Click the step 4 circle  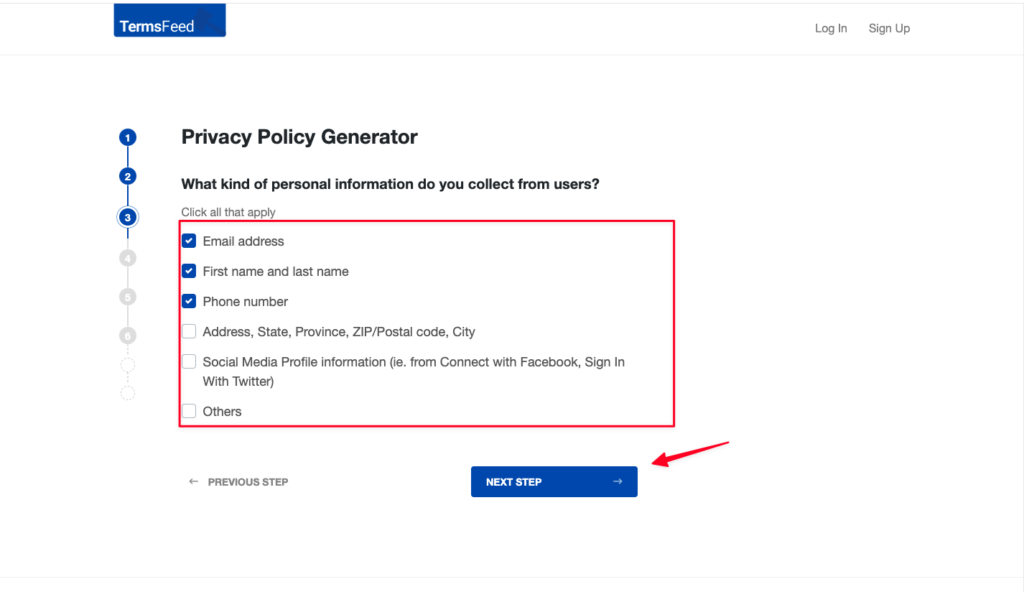[128, 258]
